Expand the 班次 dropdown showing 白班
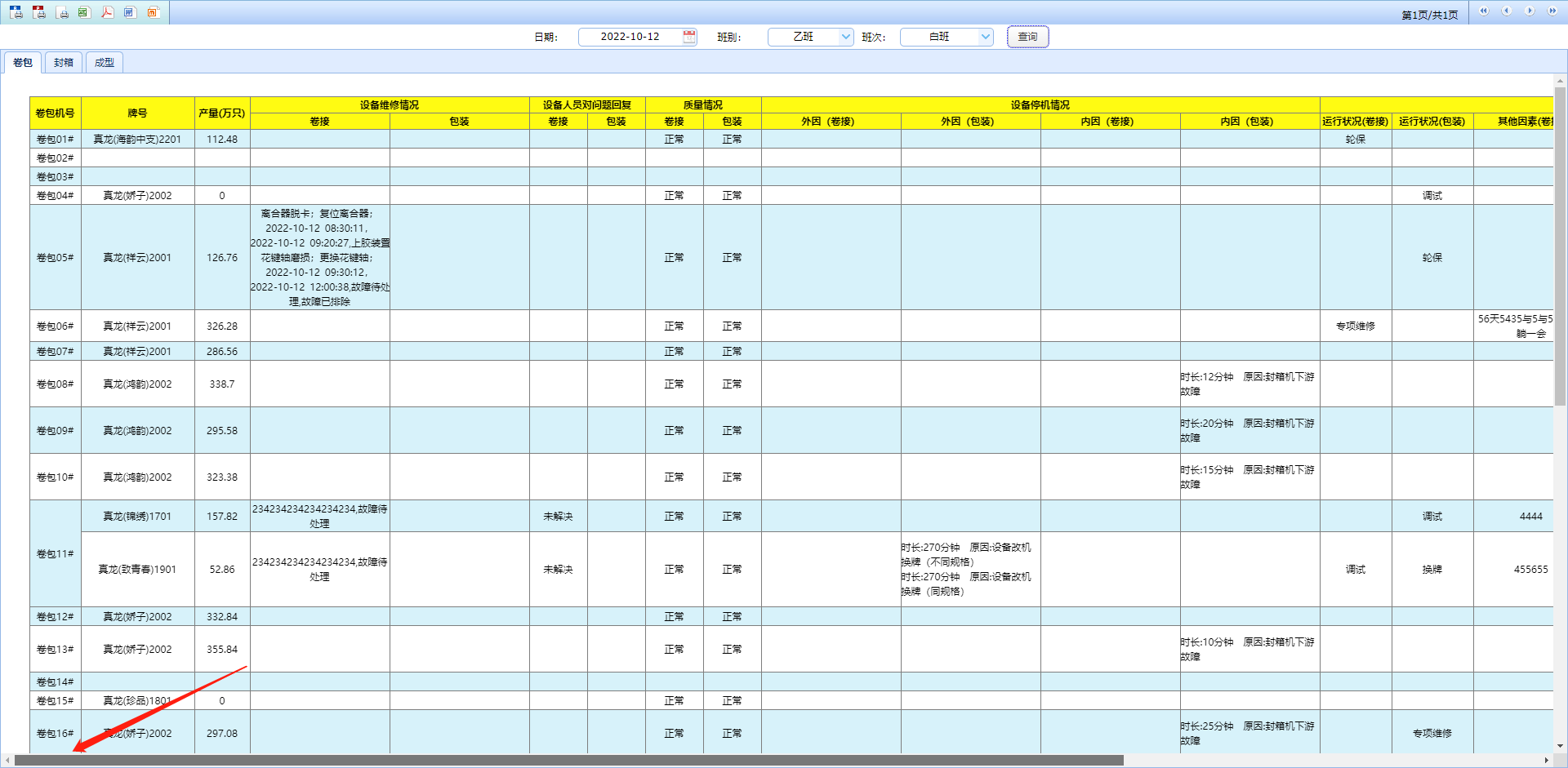 pyautogui.click(x=986, y=37)
